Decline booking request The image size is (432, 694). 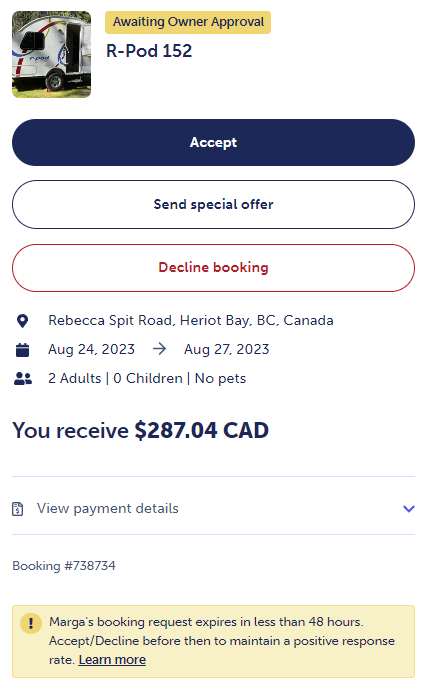[x=213, y=268]
